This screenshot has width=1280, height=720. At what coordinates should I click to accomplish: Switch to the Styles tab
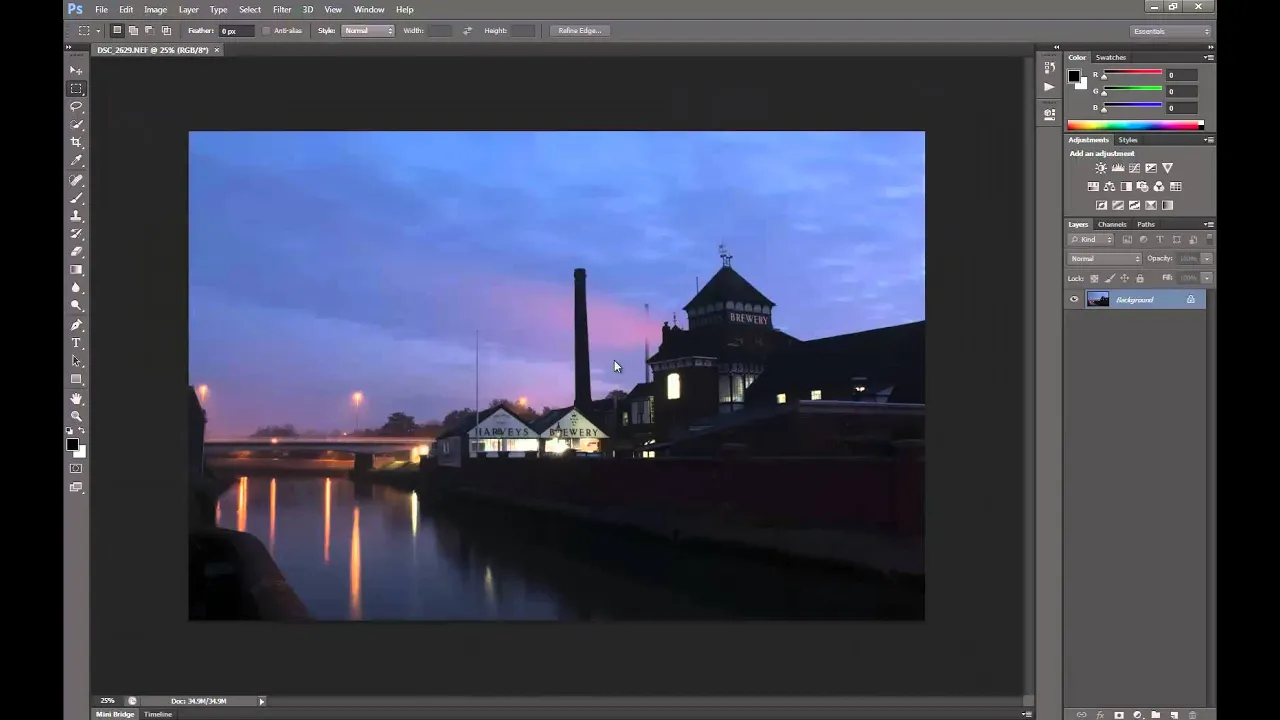pyautogui.click(x=1128, y=140)
